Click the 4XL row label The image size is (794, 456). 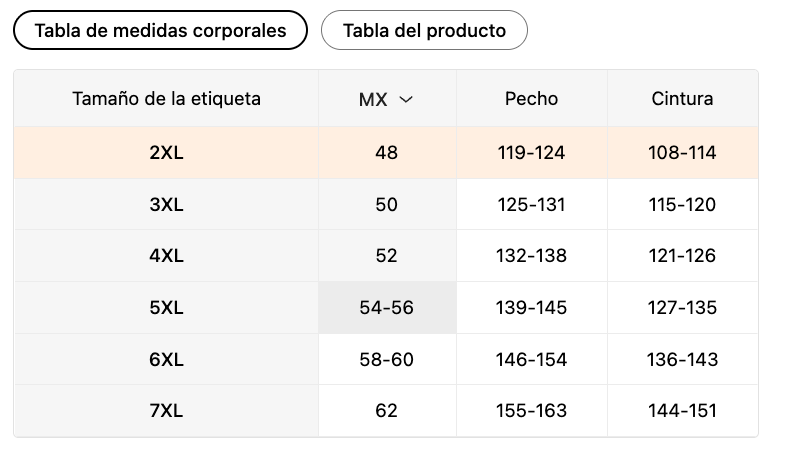(x=166, y=256)
